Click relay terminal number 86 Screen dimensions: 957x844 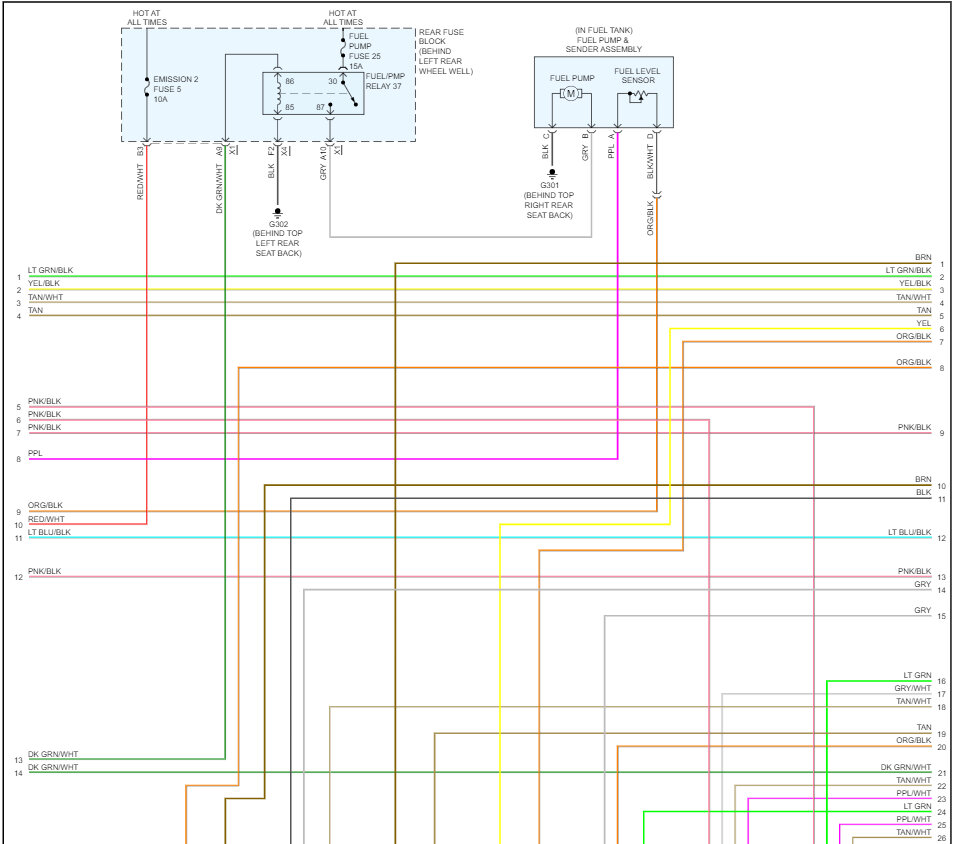[289, 81]
